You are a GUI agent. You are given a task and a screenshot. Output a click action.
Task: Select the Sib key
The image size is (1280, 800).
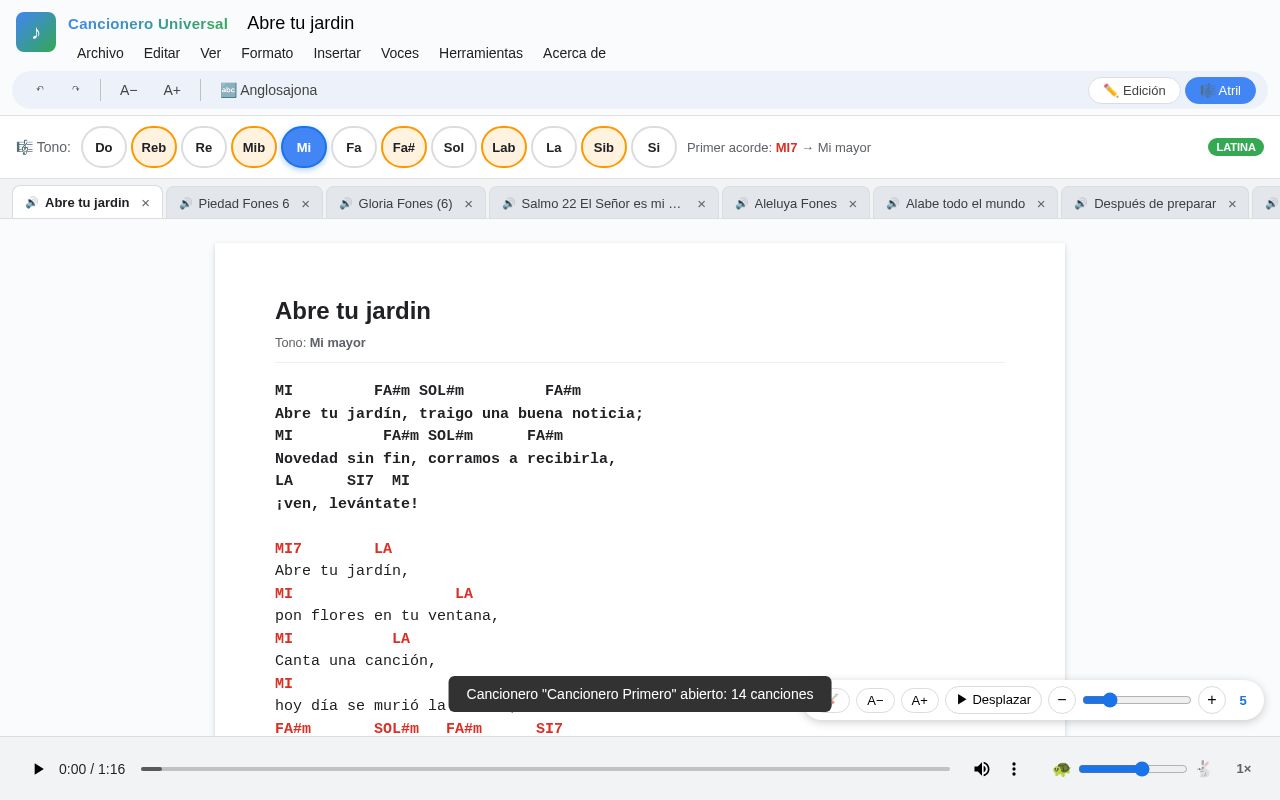(x=604, y=147)
